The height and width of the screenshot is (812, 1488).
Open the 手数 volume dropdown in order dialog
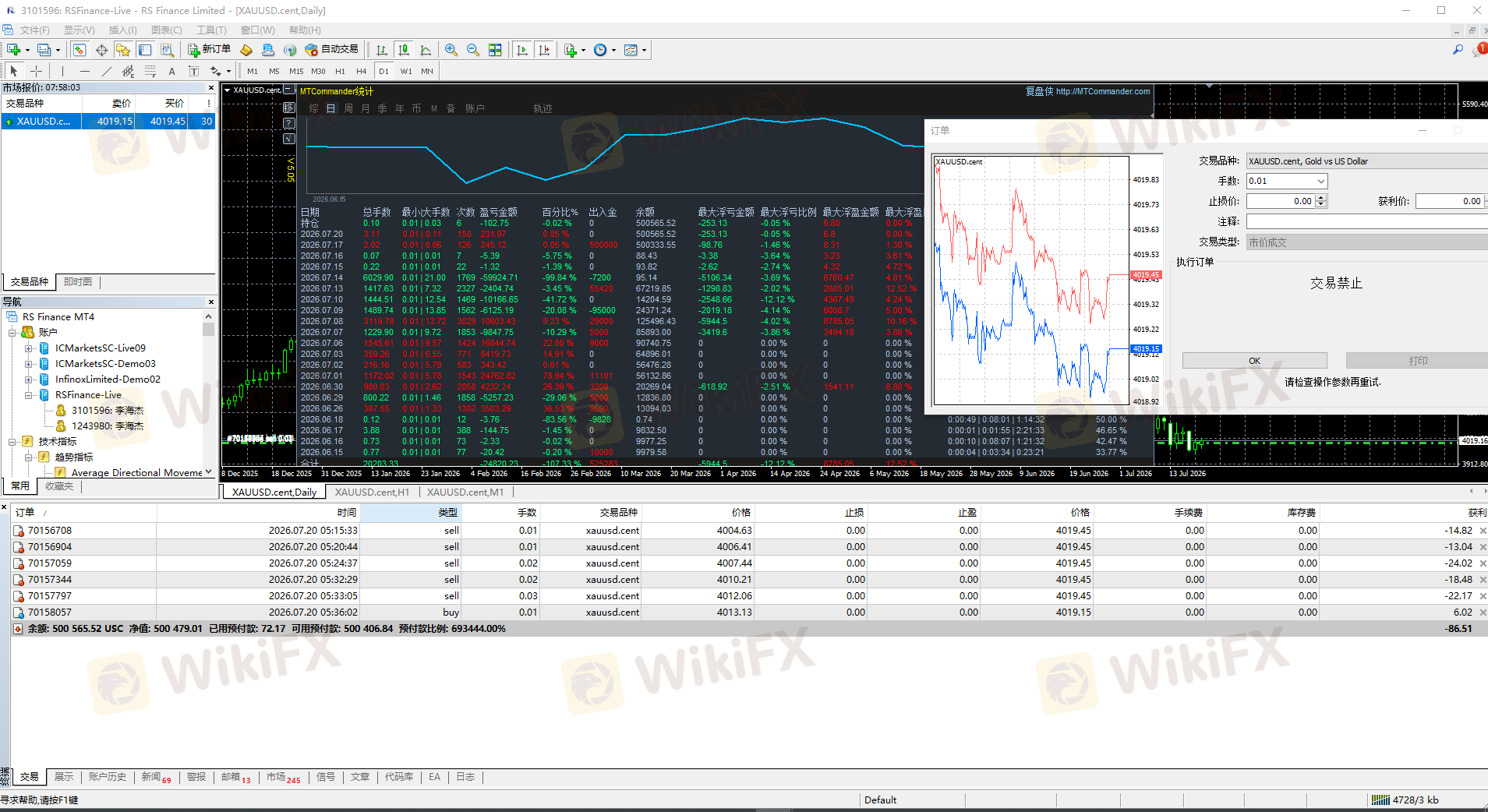click(1321, 181)
